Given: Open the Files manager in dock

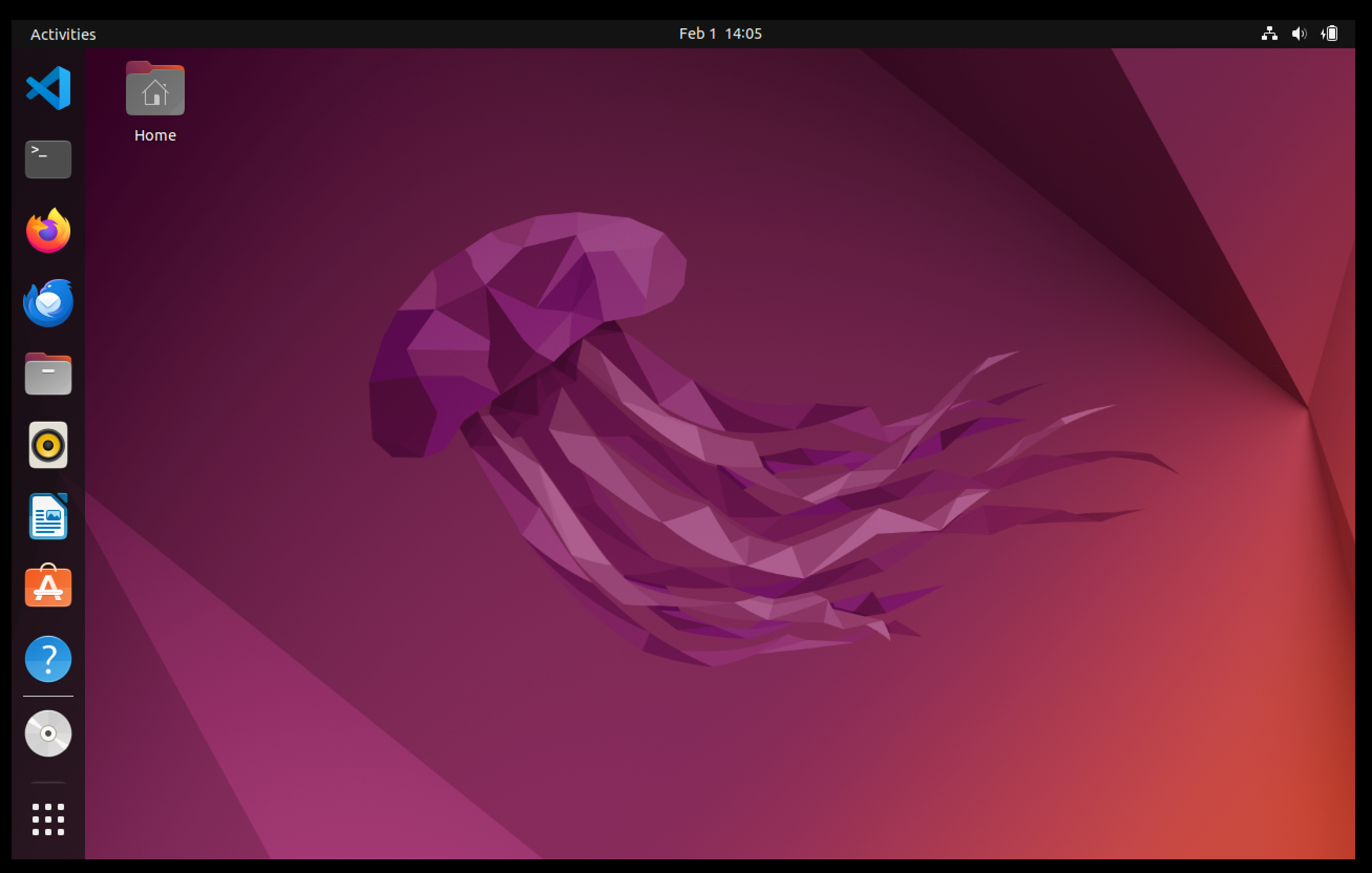Looking at the screenshot, I should pyautogui.click(x=48, y=374).
